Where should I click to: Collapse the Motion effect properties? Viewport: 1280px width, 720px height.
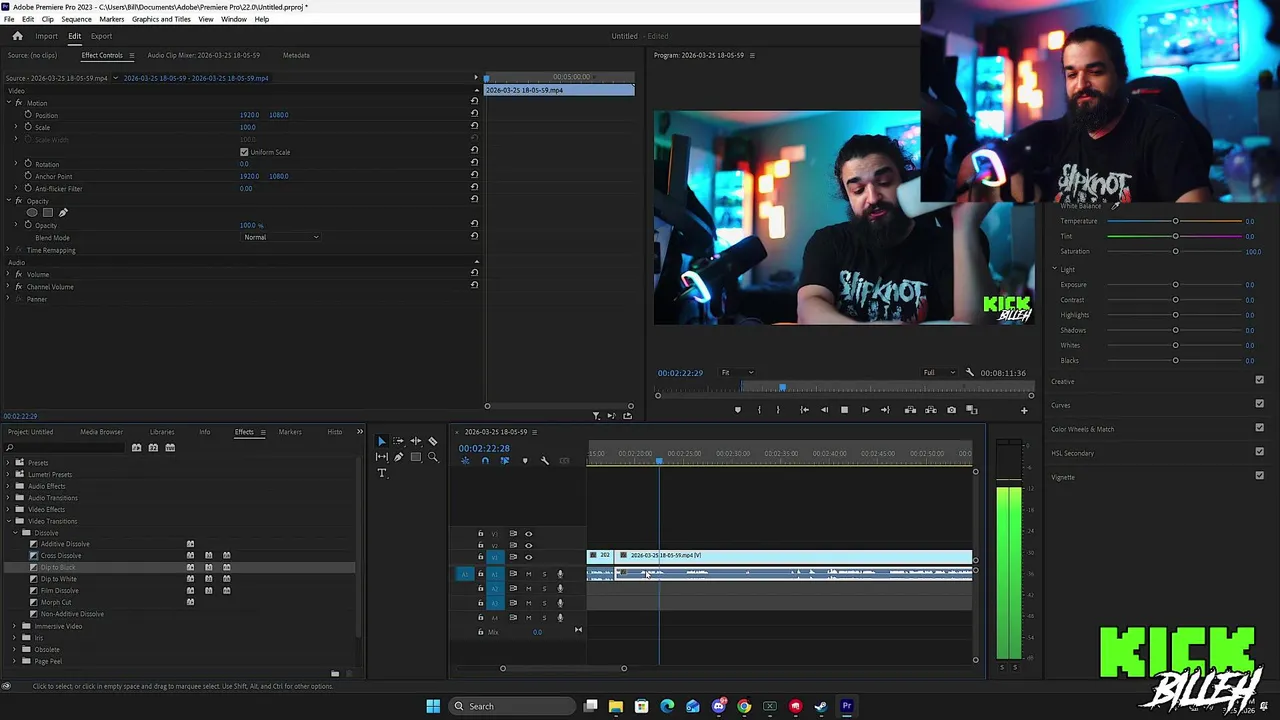coord(8,103)
